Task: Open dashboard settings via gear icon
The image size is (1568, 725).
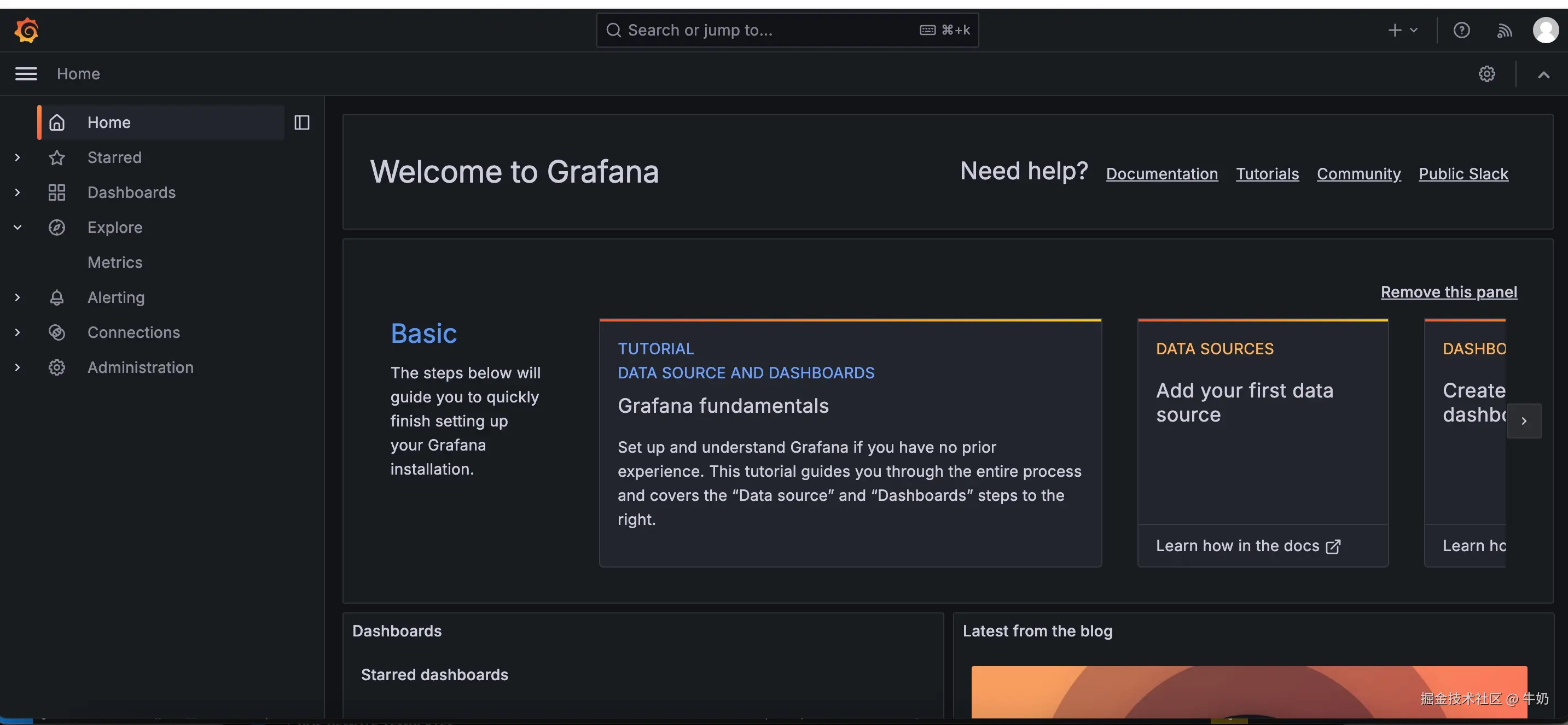Action: pyautogui.click(x=1487, y=74)
